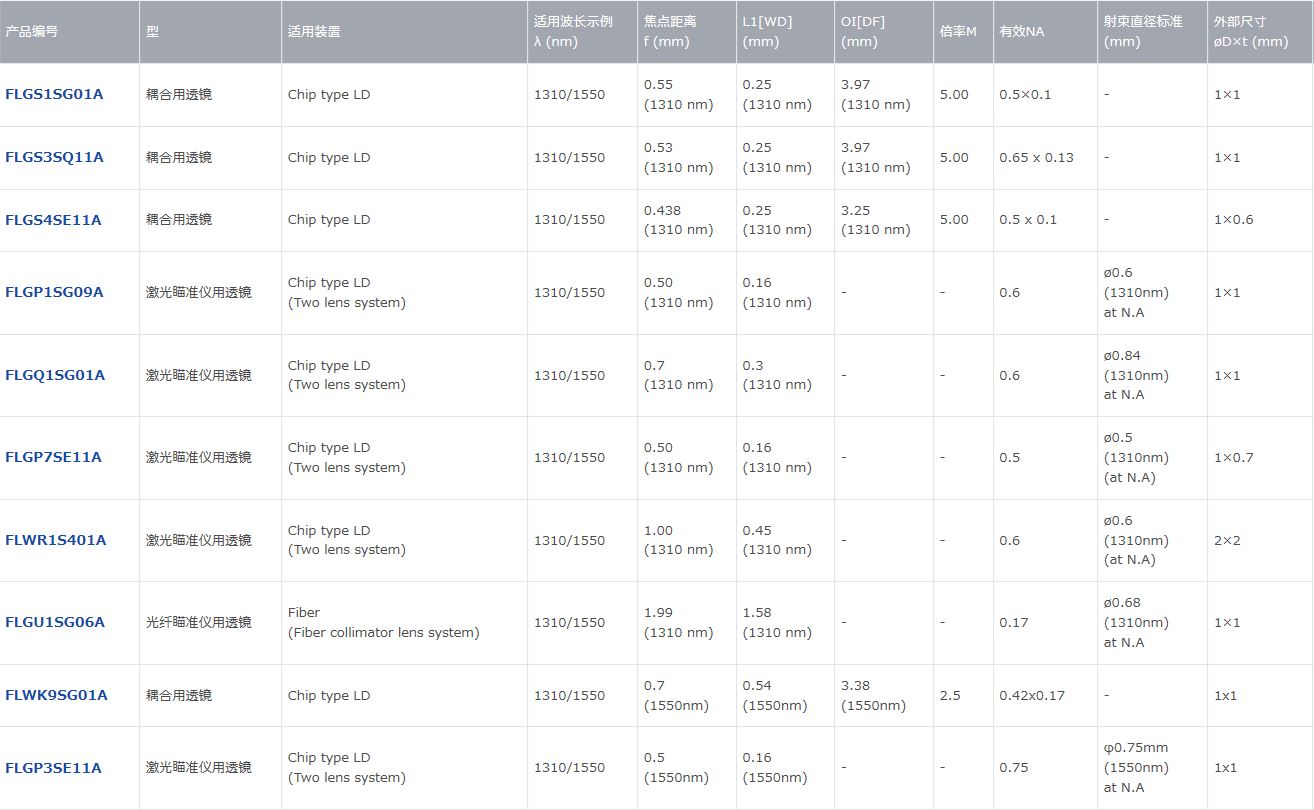The width and height of the screenshot is (1314, 810).
Task: Open product link FLGU1SG06A
Action: (55, 622)
